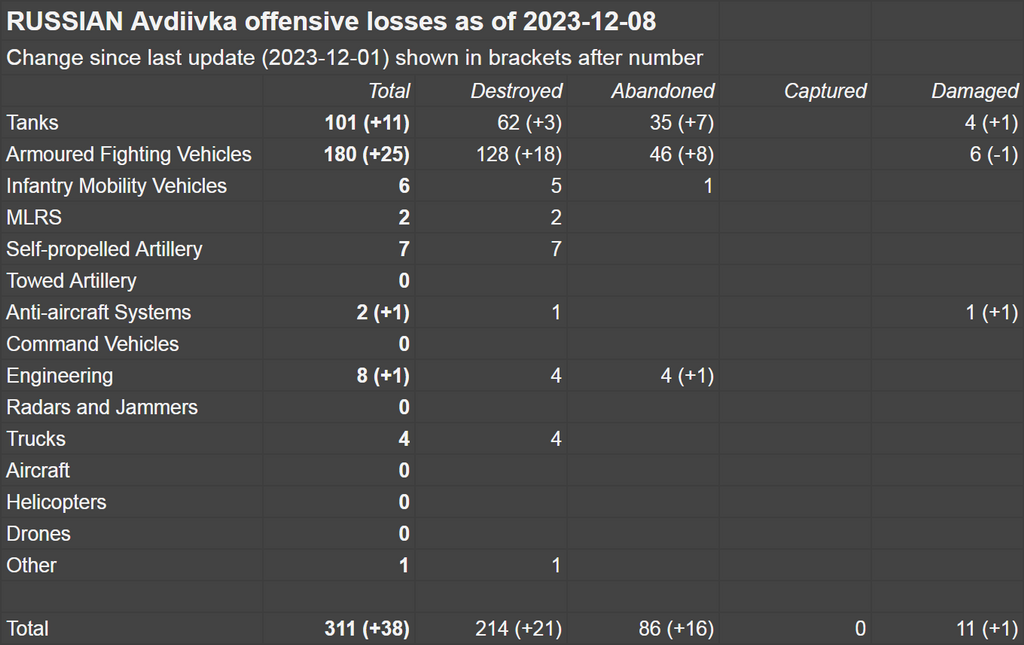Image resolution: width=1024 pixels, height=645 pixels.
Task: Select the 'Destroyed' column header
Action: click(516, 91)
